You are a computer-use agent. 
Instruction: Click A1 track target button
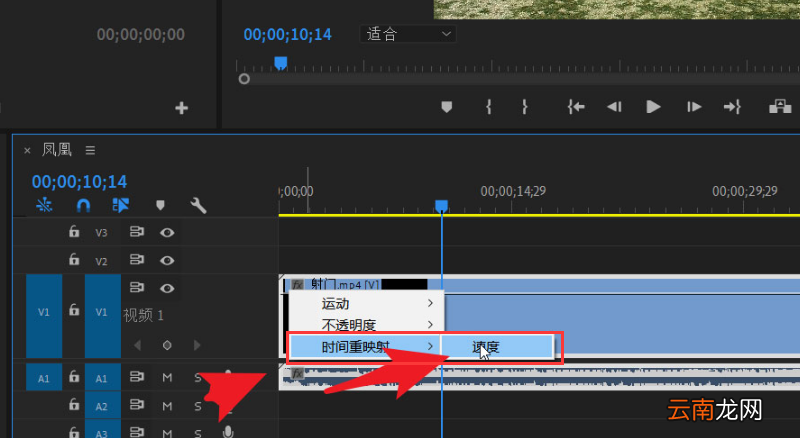(x=103, y=377)
